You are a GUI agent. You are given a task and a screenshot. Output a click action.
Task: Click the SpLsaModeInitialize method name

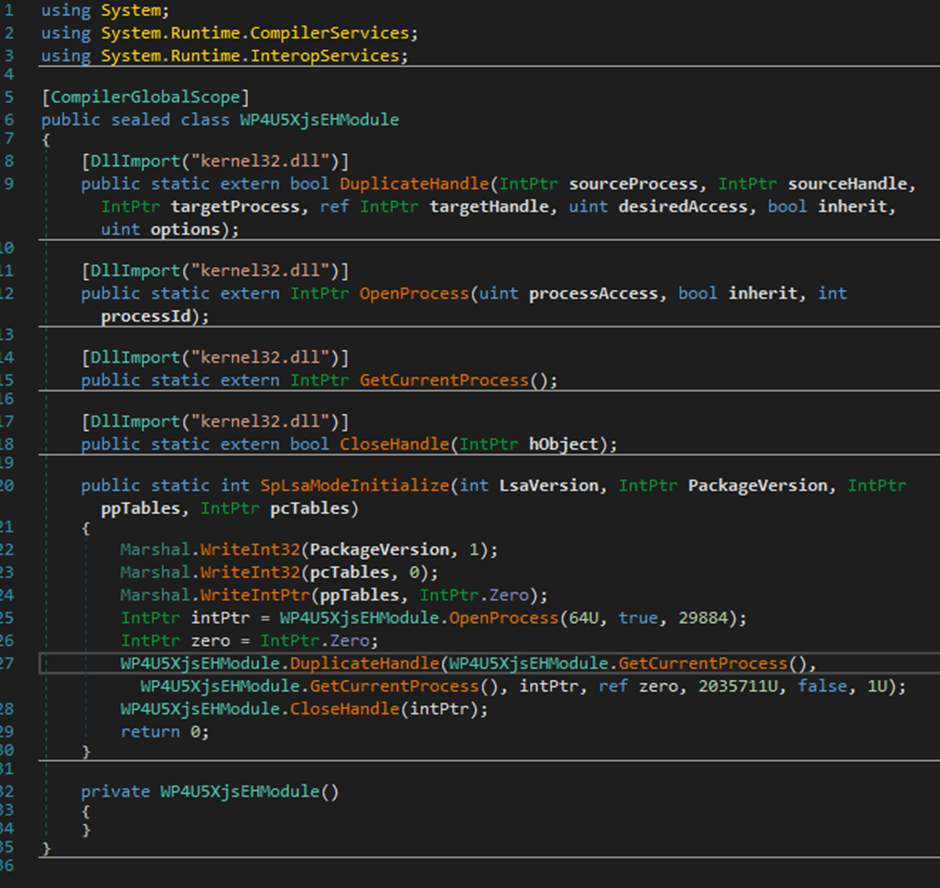coord(355,486)
